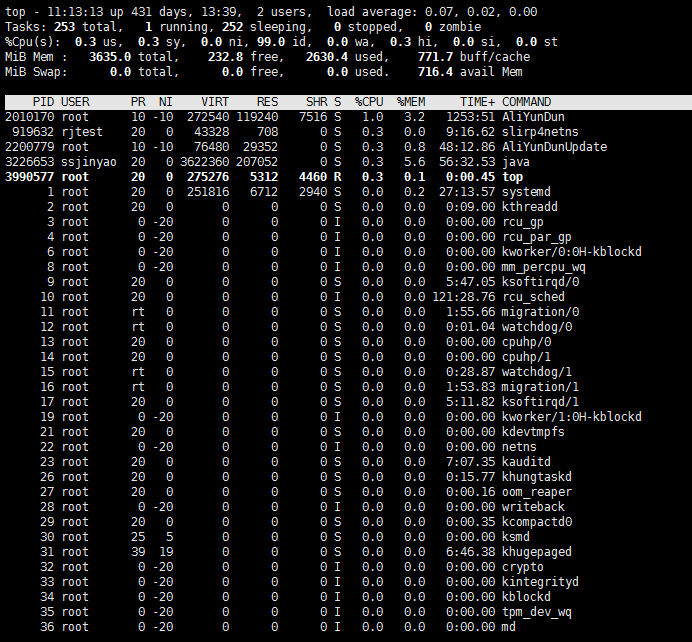
Task: Click the %MEM column header
Action: [411, 102]
